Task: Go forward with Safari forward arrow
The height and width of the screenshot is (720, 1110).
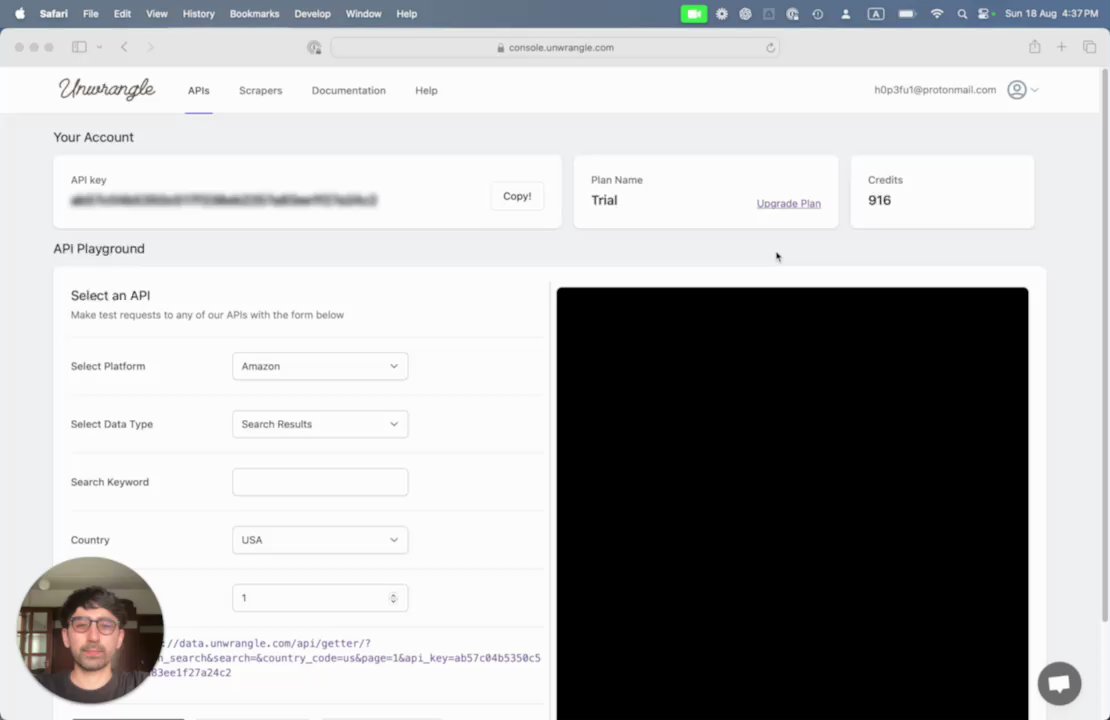Action: click(150, 47)
